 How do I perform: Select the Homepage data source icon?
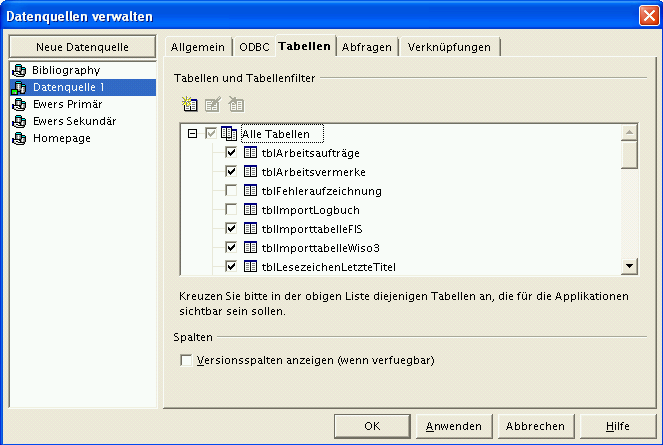pyautogui.click(x=18, y=139)
